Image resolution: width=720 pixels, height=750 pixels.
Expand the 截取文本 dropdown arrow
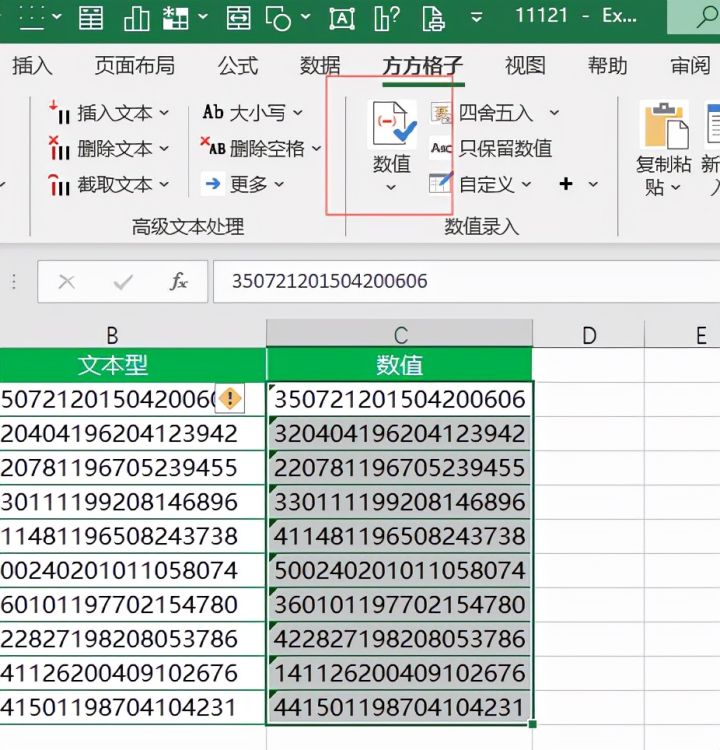[164, 184]
